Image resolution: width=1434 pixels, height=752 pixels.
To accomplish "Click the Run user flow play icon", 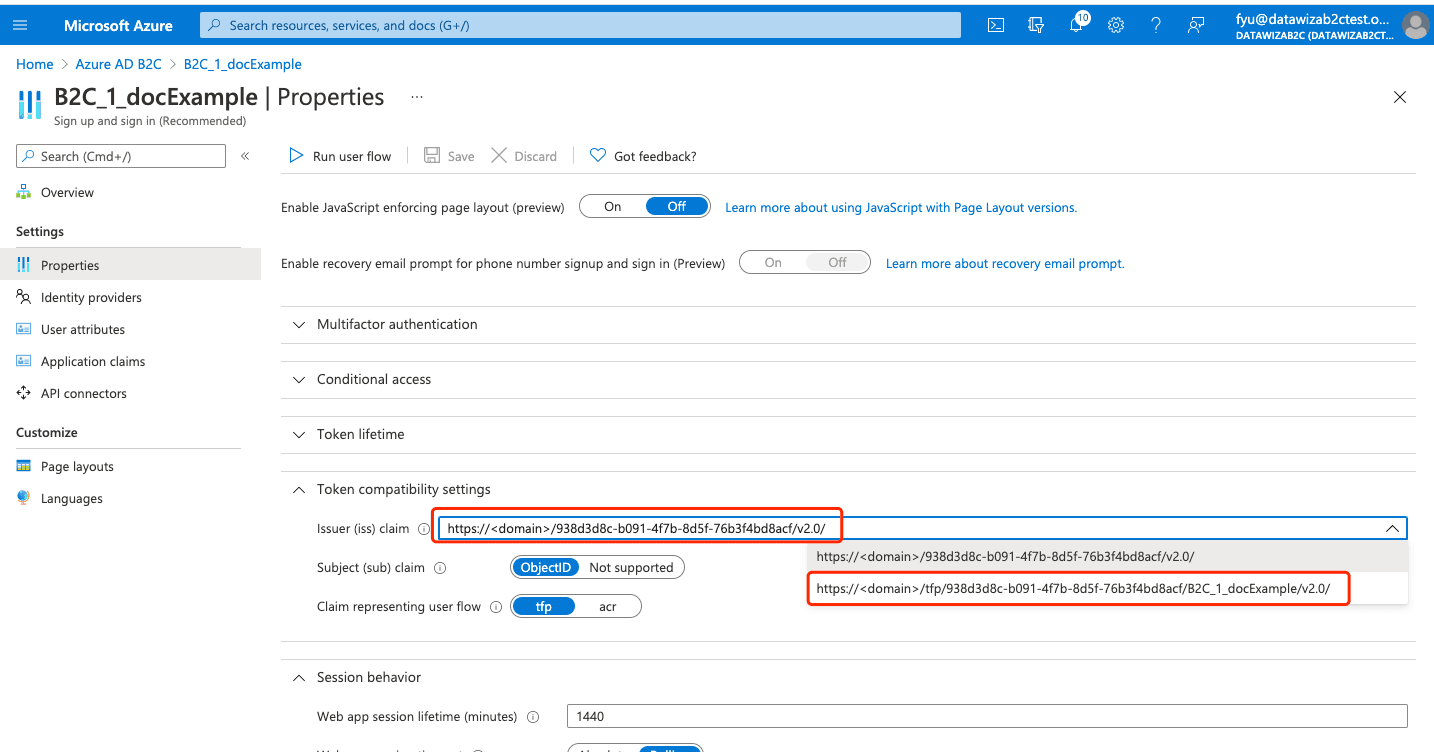I will click(296, 155).
